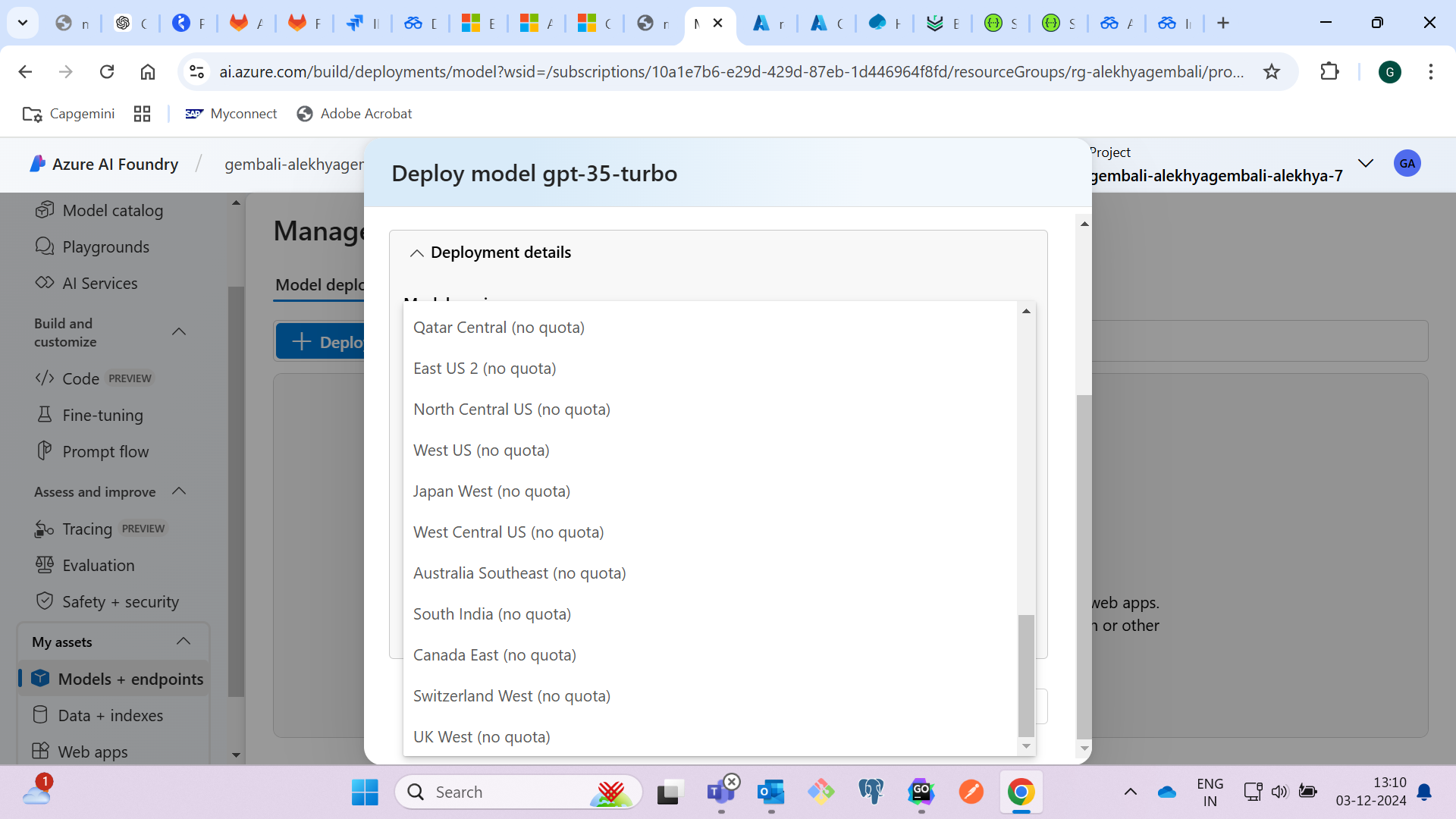Open the browser tab search dropdown
Image resolution: width=1456 pixels, height=819 pixels.
23,23
